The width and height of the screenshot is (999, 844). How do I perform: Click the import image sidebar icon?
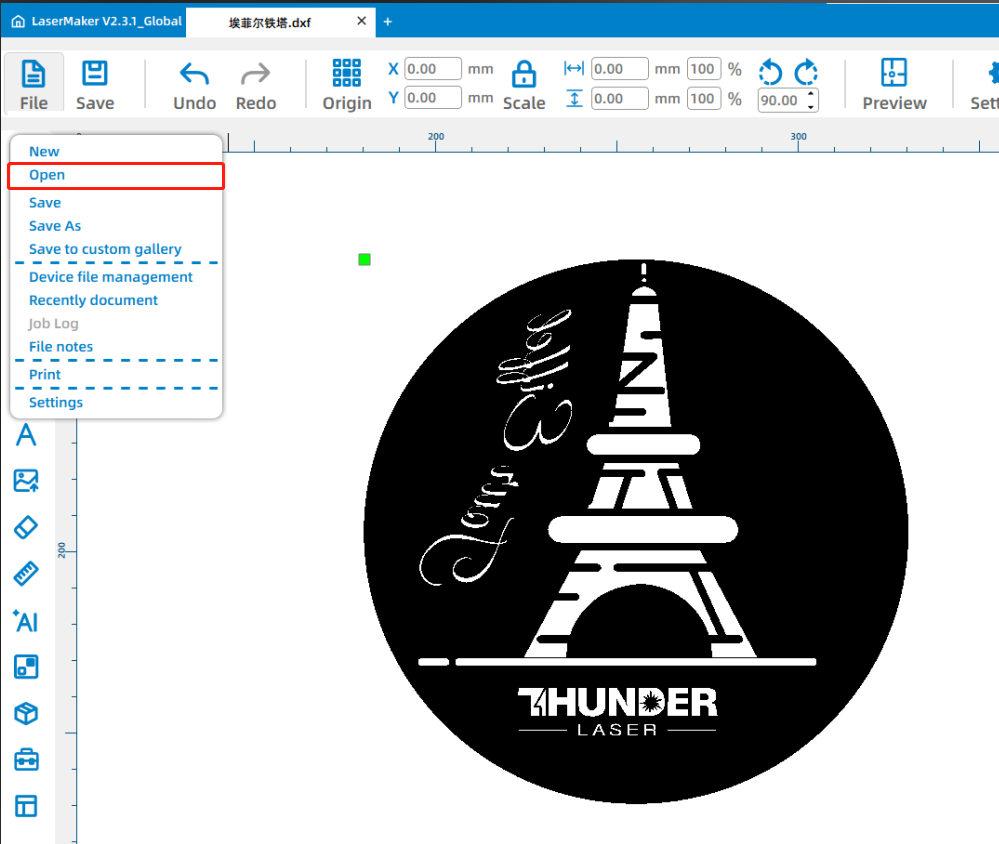coord(26,481)
